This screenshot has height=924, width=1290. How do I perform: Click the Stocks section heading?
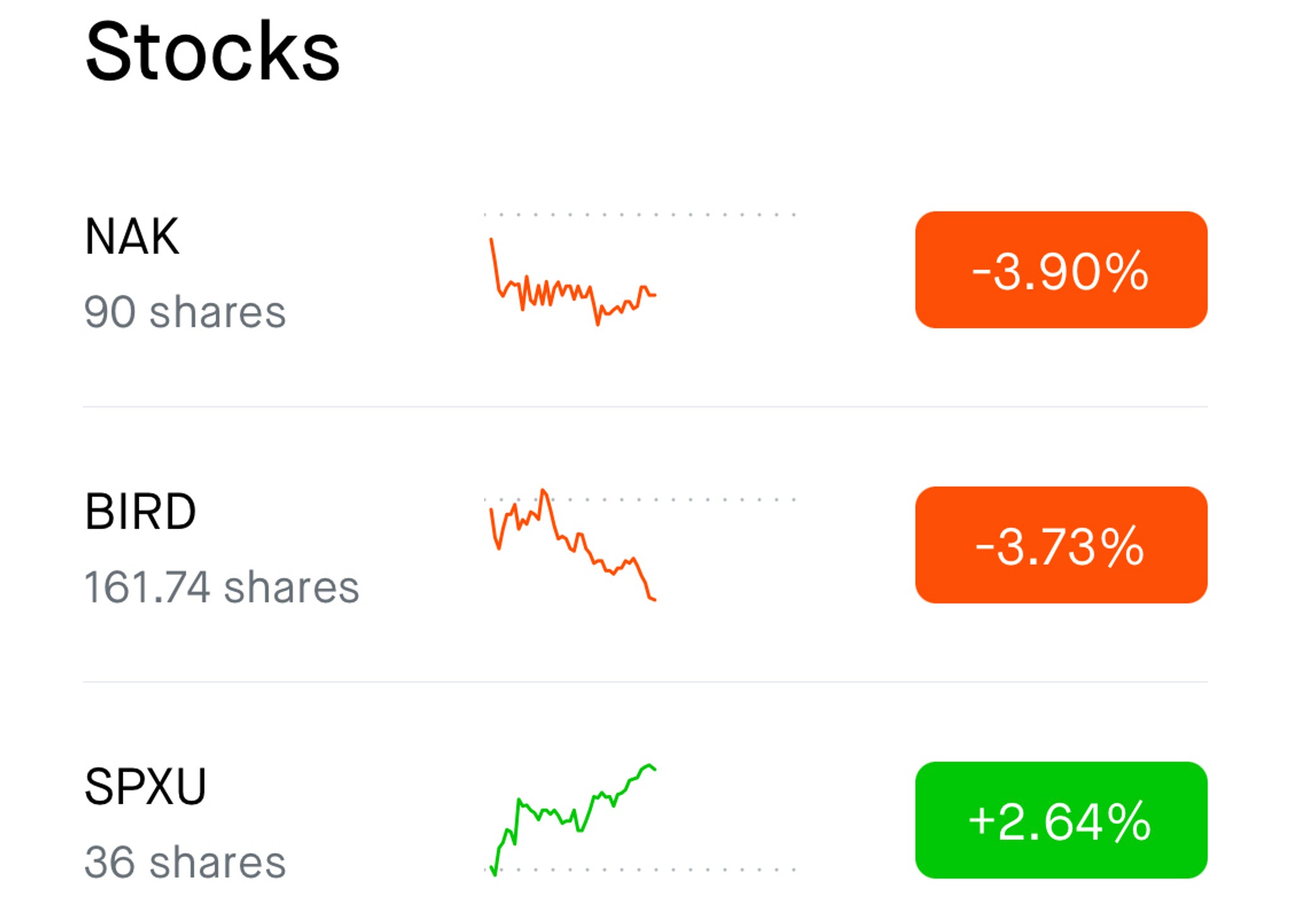coord(212,51)
